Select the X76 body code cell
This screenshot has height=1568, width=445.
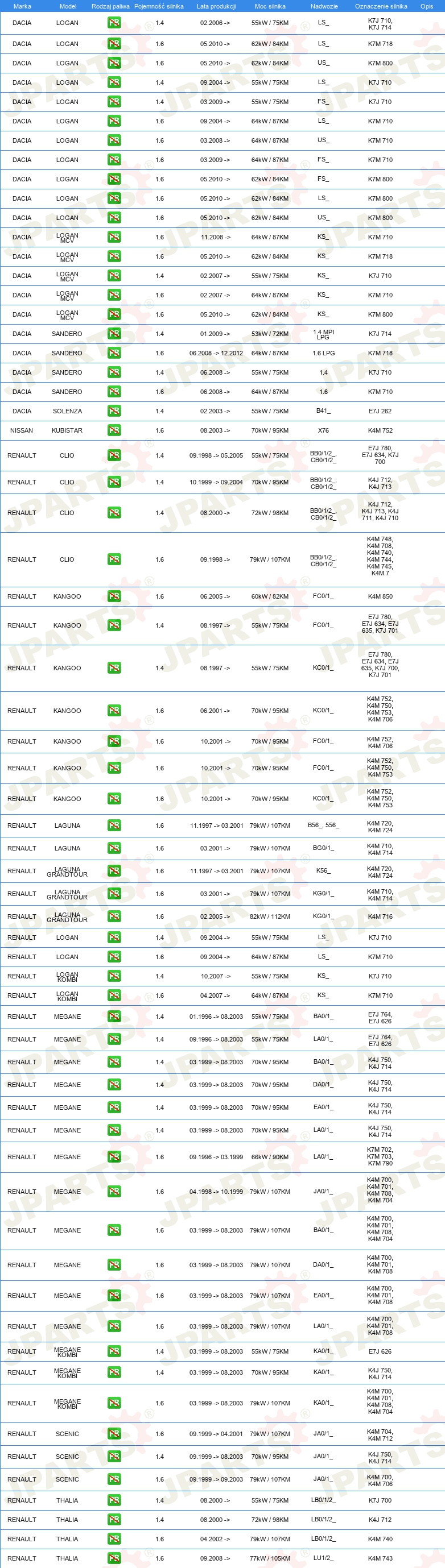click(x=323, y=430)
